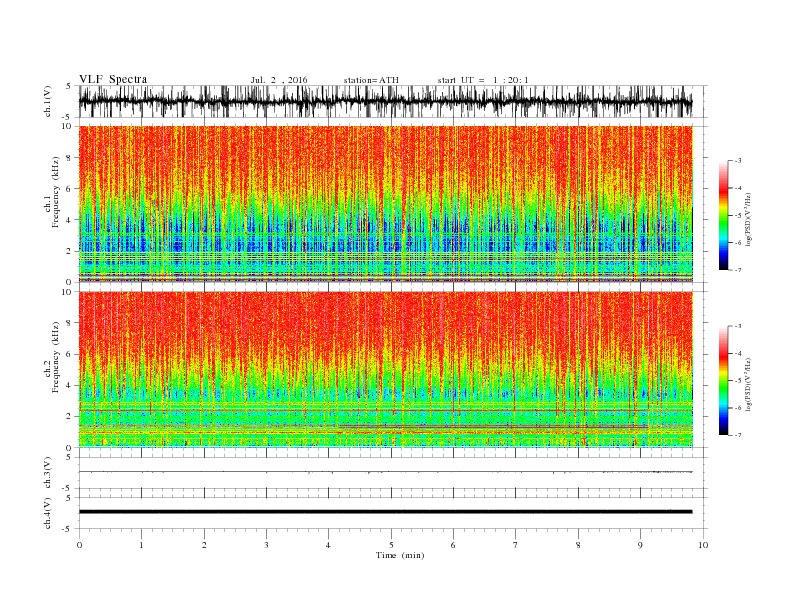Click the "ch.3(V)" axis label
This screenshot has width=792, height=612.
pyautogui.click(x=48, y=473)
